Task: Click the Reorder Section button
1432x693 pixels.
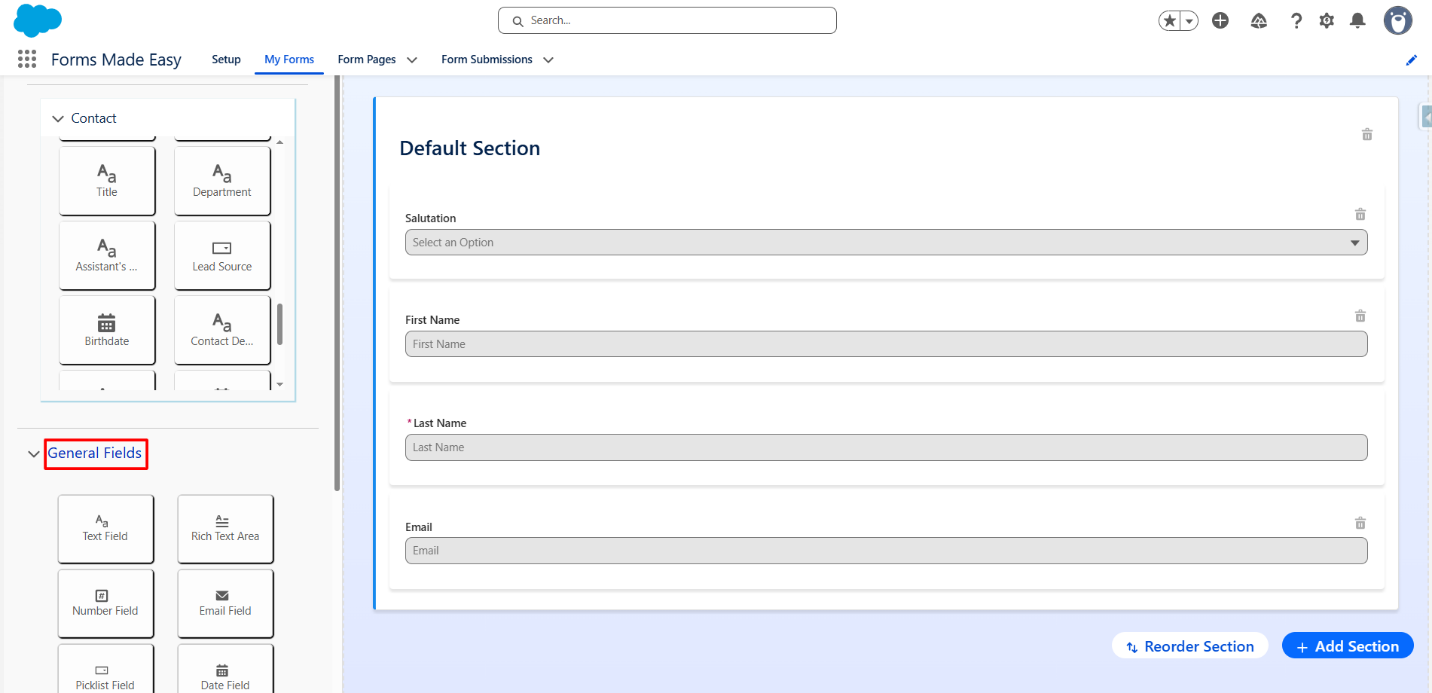Action: [x=1190, y=646]
